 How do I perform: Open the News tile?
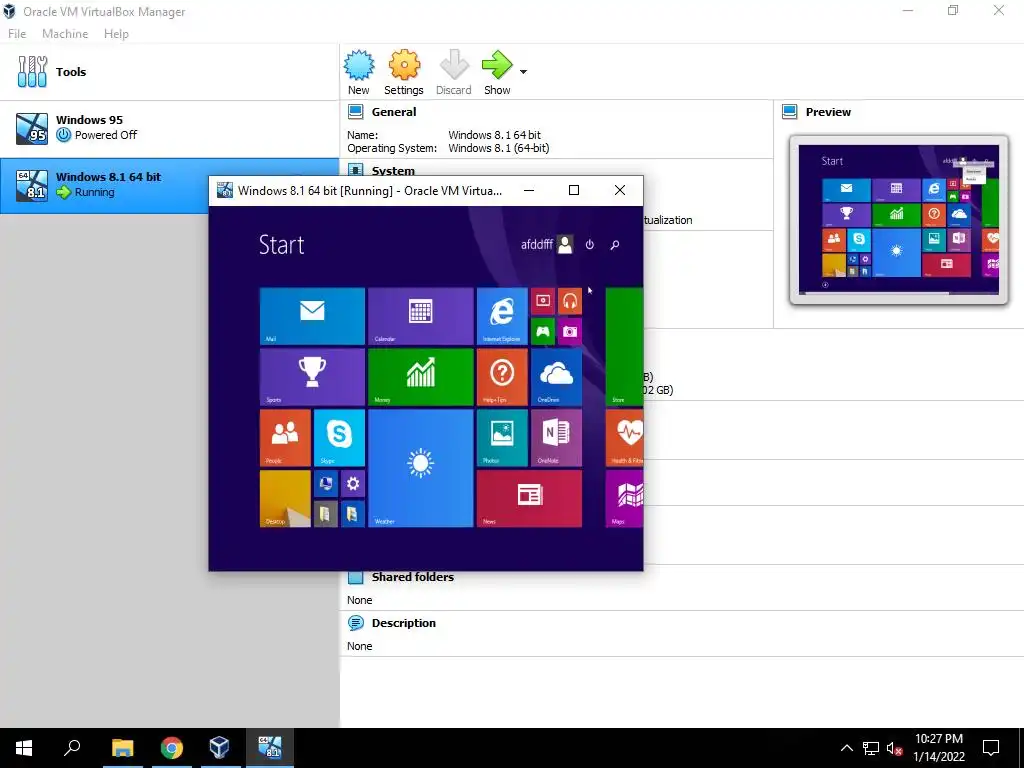click(x=529, y=498)
